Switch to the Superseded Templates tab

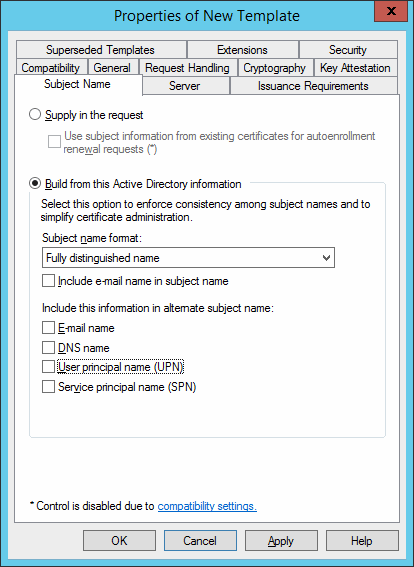(101, 50)
